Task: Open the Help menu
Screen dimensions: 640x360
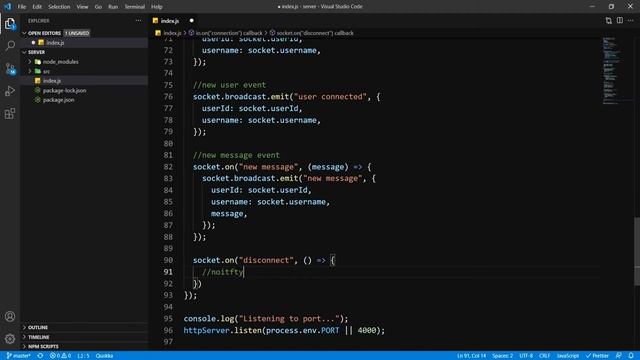Action: pos(157,7)
